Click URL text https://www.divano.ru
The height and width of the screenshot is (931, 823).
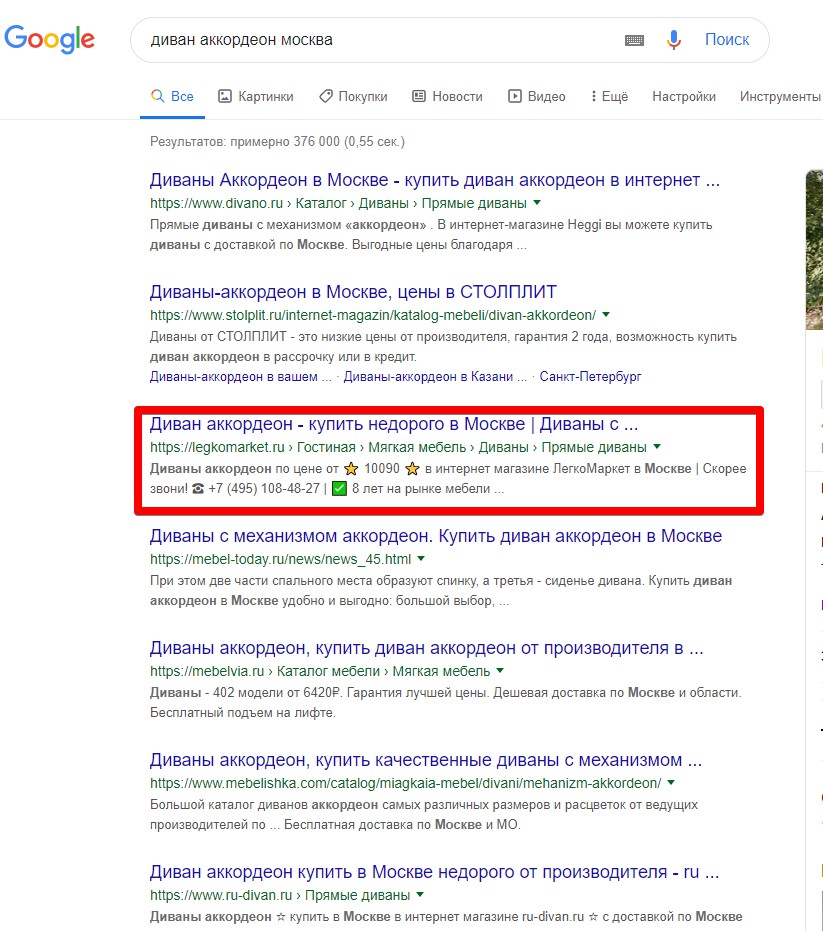[216, 203]
